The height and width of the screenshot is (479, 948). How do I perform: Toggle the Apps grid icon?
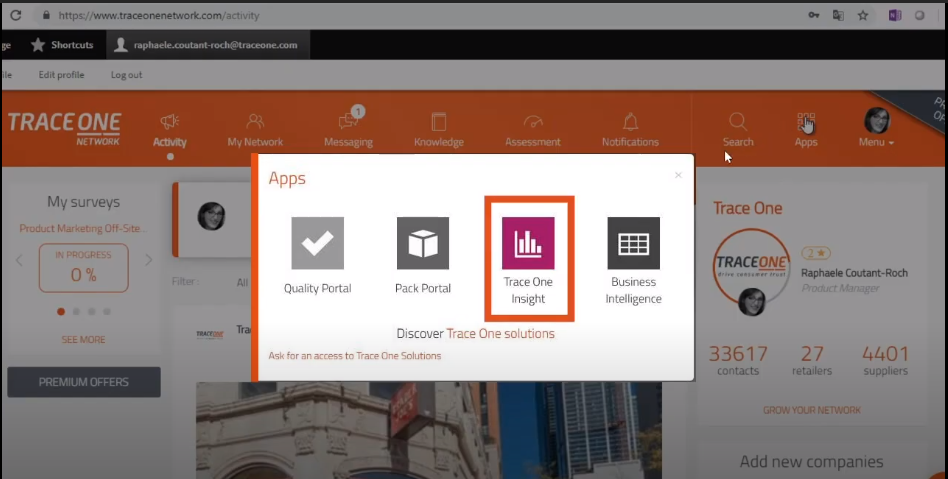click(806, 122)
